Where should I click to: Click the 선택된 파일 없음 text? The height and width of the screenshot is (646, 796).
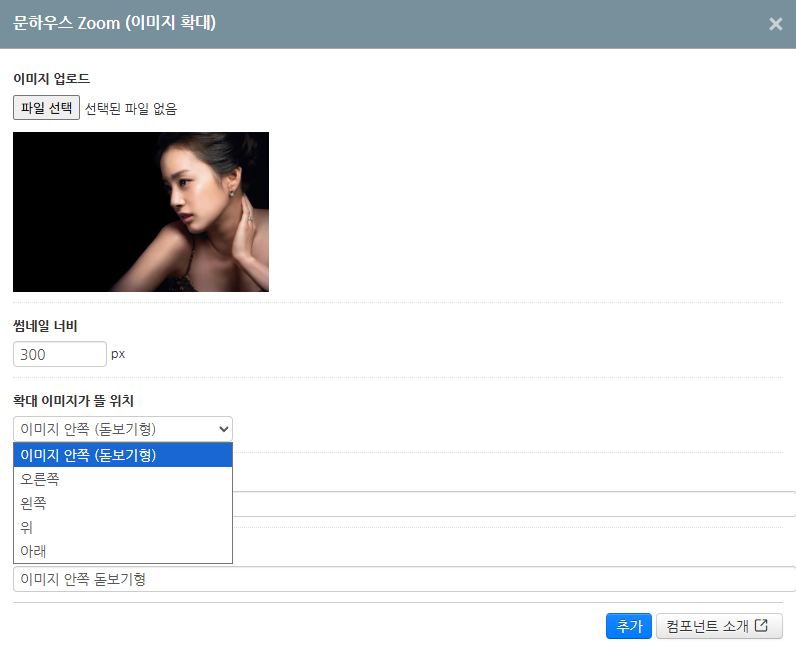coord(131,109)
